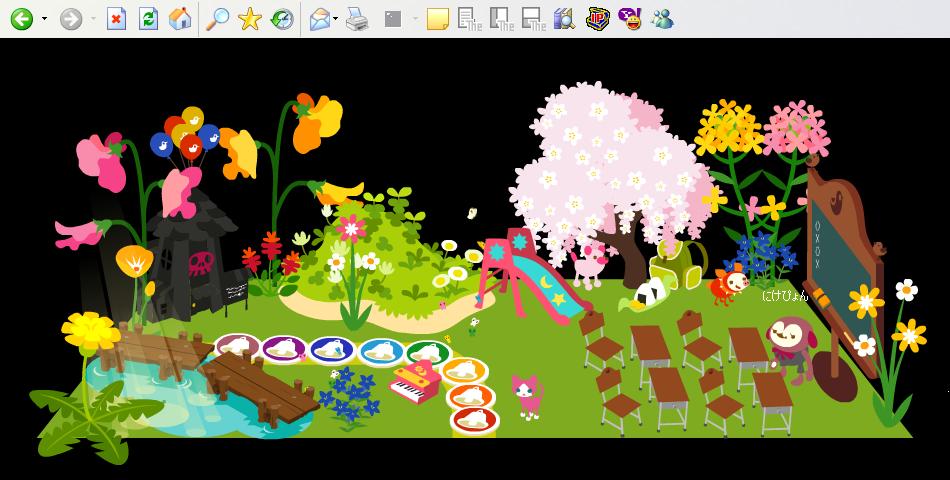Expand dropdown beside the gray square icon
Viewport: 950px width, 480px height.
pos(415,19)
